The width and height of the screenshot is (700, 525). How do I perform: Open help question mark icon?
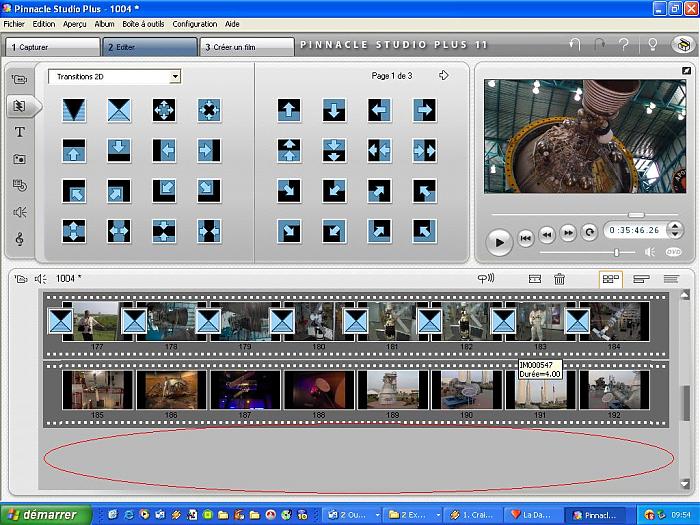pyautogui.click(x=624, y=44)
